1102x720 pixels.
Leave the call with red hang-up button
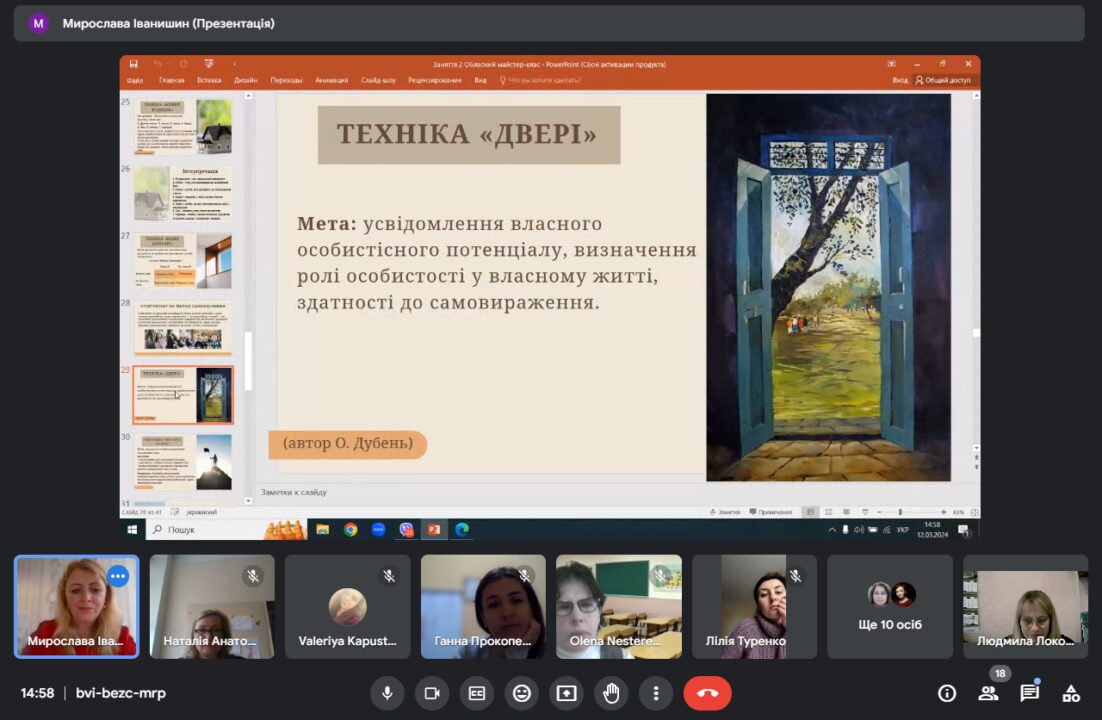(707, 693)
